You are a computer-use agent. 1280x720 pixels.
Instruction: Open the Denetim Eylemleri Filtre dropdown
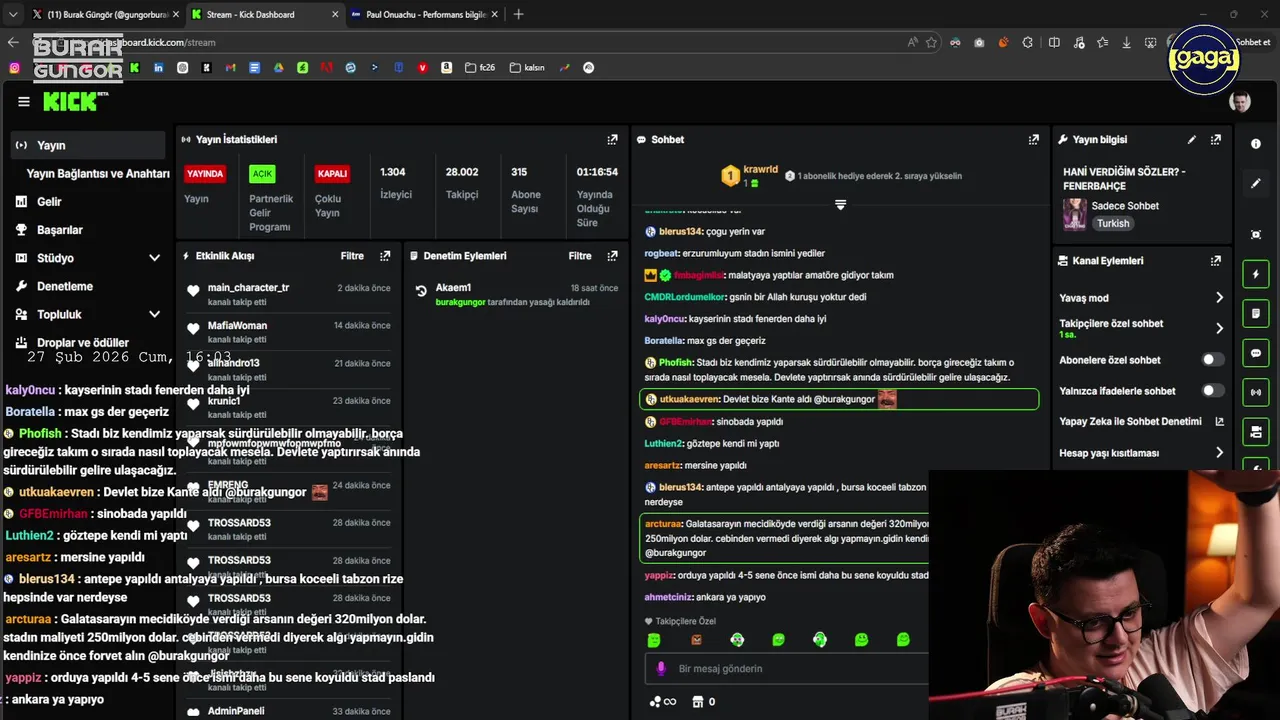click(580, 256)
